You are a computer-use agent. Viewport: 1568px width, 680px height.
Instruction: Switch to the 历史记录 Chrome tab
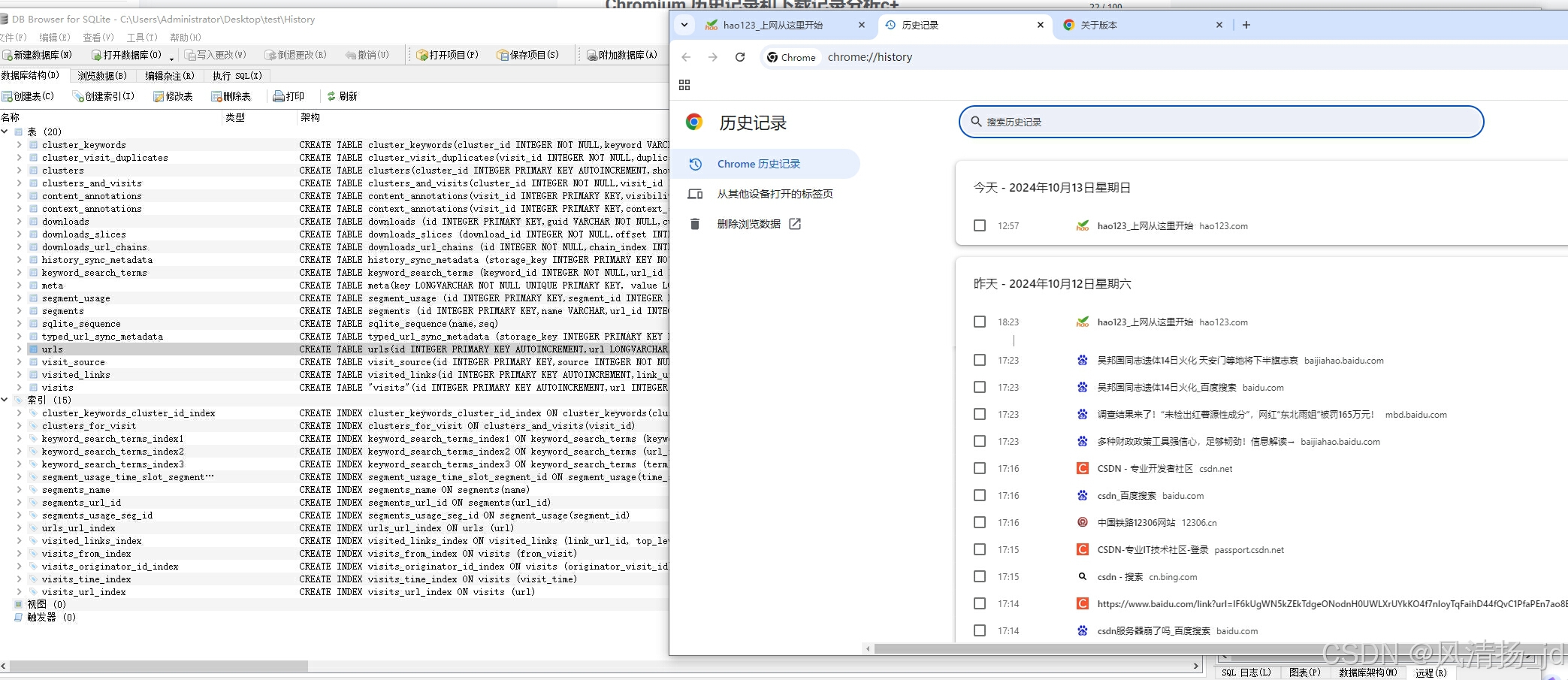pos(964,25)
